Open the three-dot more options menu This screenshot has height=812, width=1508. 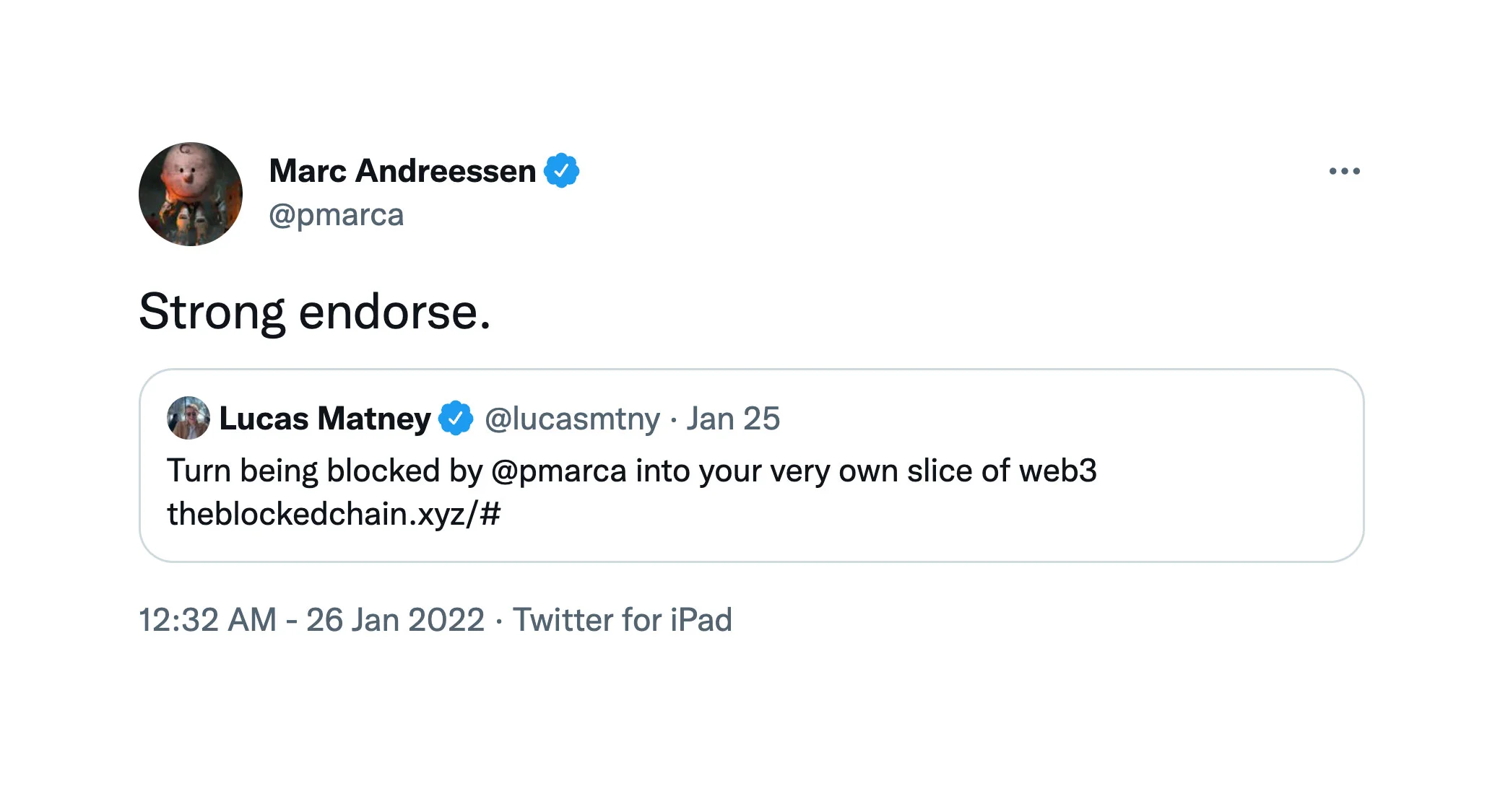pyautogui.click(x=1344, y=171)
